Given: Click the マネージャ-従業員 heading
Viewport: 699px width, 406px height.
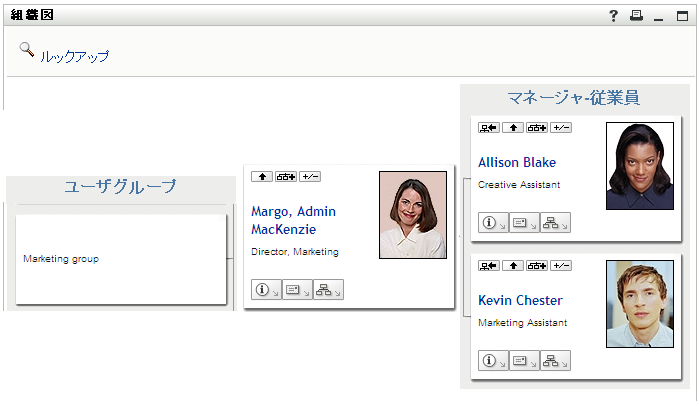Looking at the screenshot, I should (x=574, y=98).
